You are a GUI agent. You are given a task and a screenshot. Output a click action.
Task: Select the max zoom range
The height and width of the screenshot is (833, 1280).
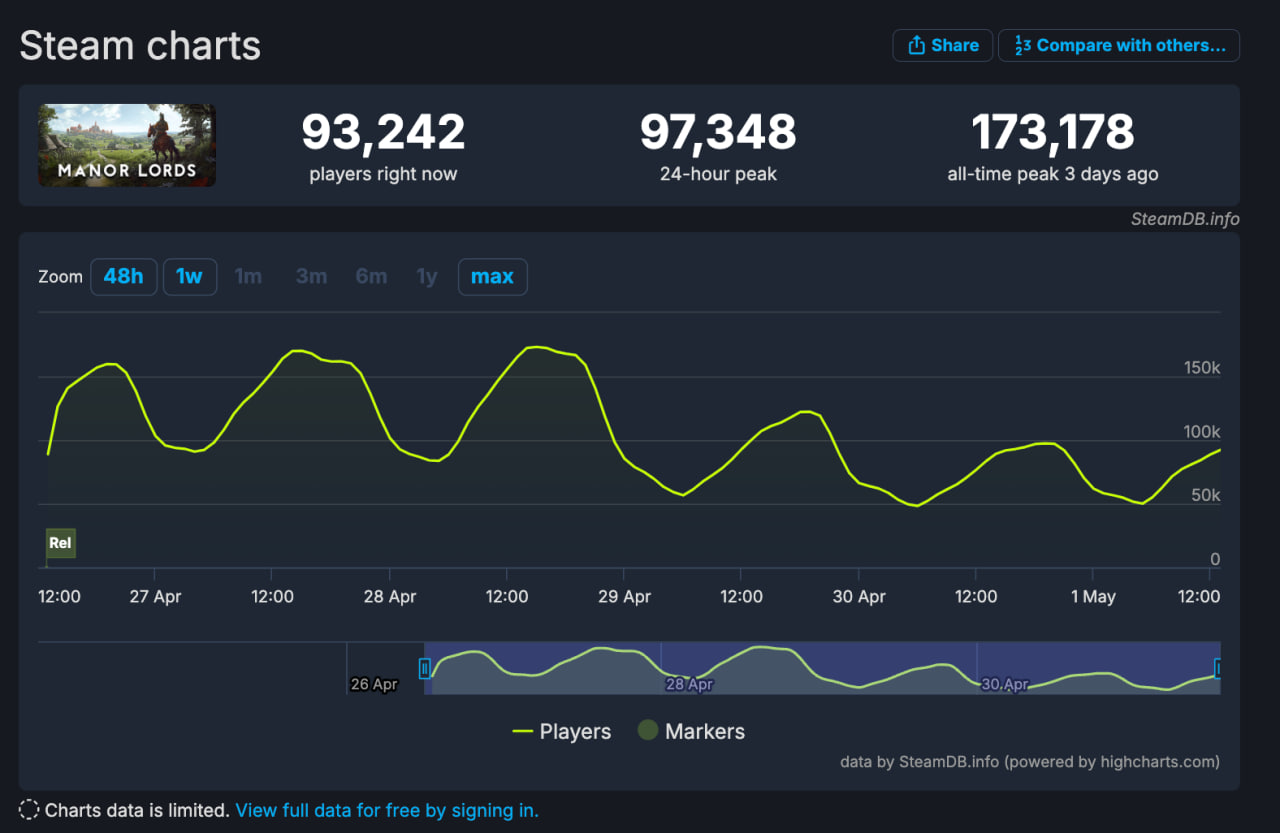(492, 277)
